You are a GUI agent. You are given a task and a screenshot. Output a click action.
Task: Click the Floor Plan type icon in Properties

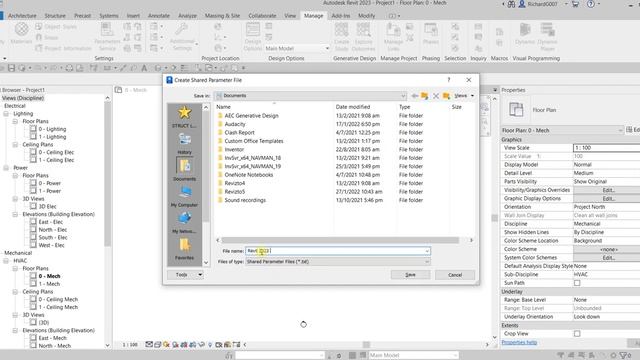[x=516, y=110]
